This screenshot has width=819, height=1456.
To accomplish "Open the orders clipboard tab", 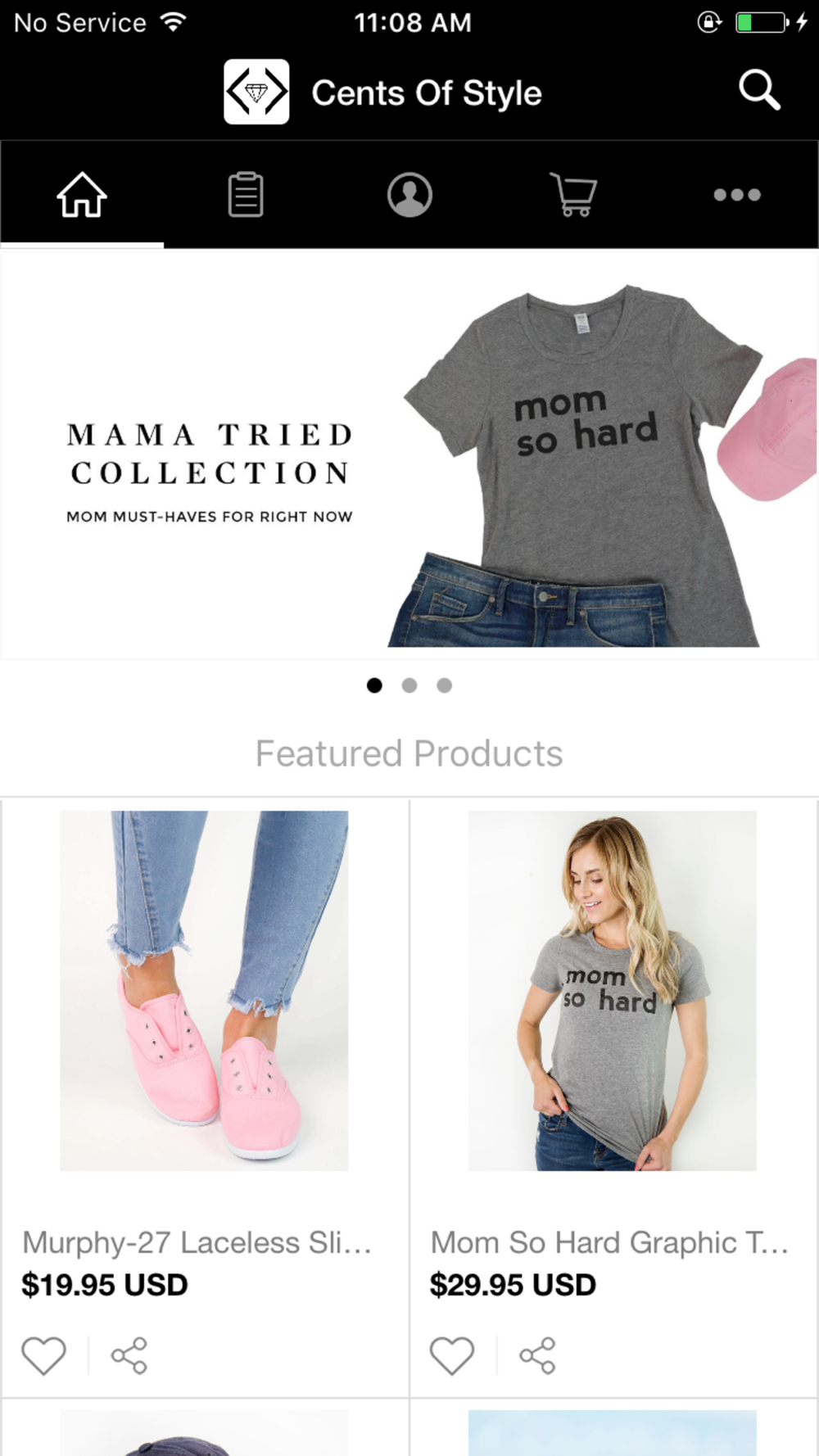I will 246,195.
